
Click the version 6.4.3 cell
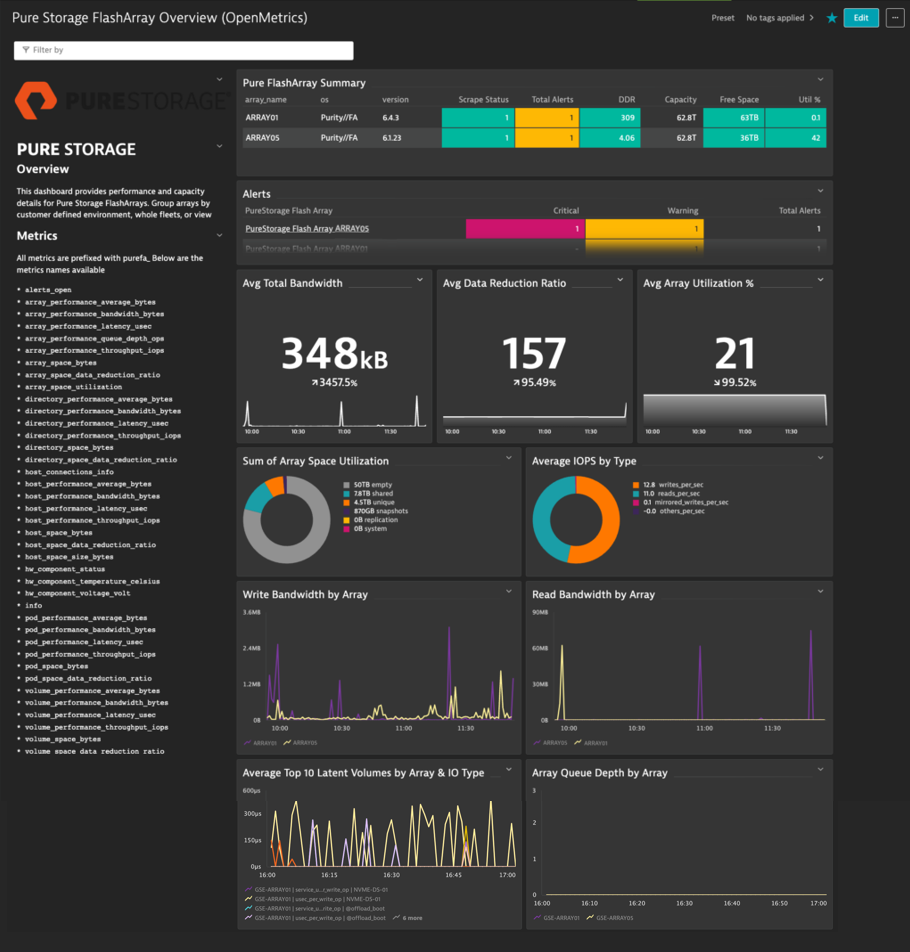coord(390,118)
